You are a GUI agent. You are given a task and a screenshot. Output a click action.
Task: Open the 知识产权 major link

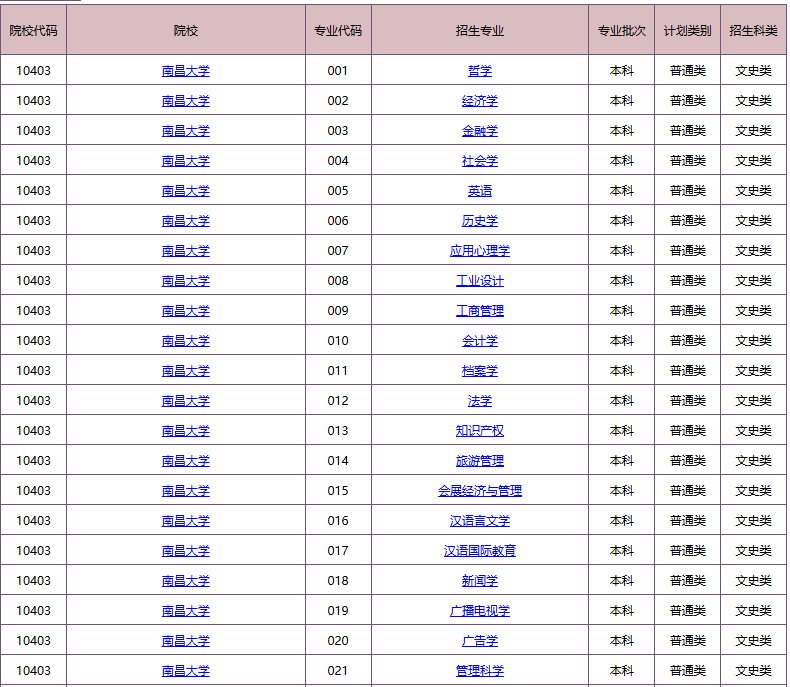[x=480, y=431]
